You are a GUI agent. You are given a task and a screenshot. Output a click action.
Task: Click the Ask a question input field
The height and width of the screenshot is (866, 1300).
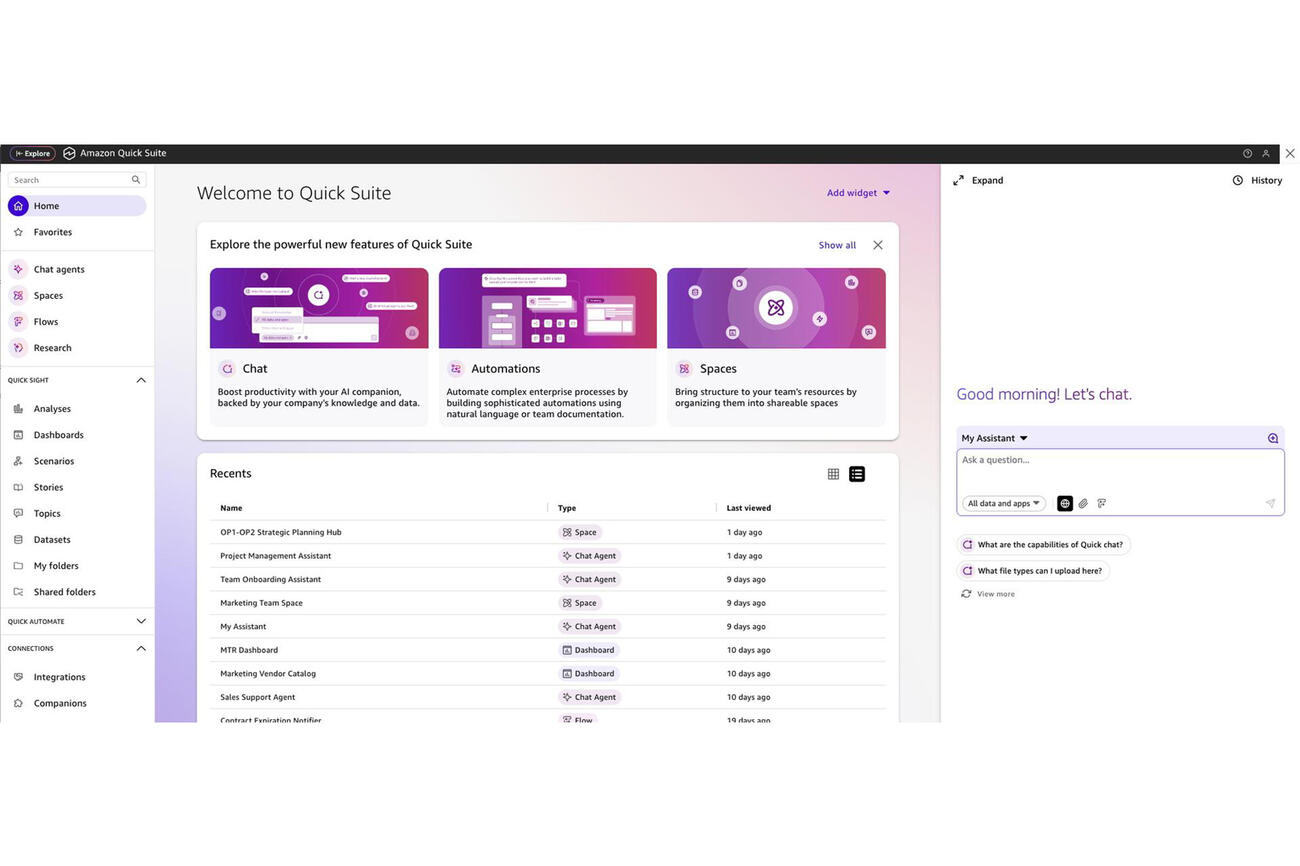[x=1119, y=470]
